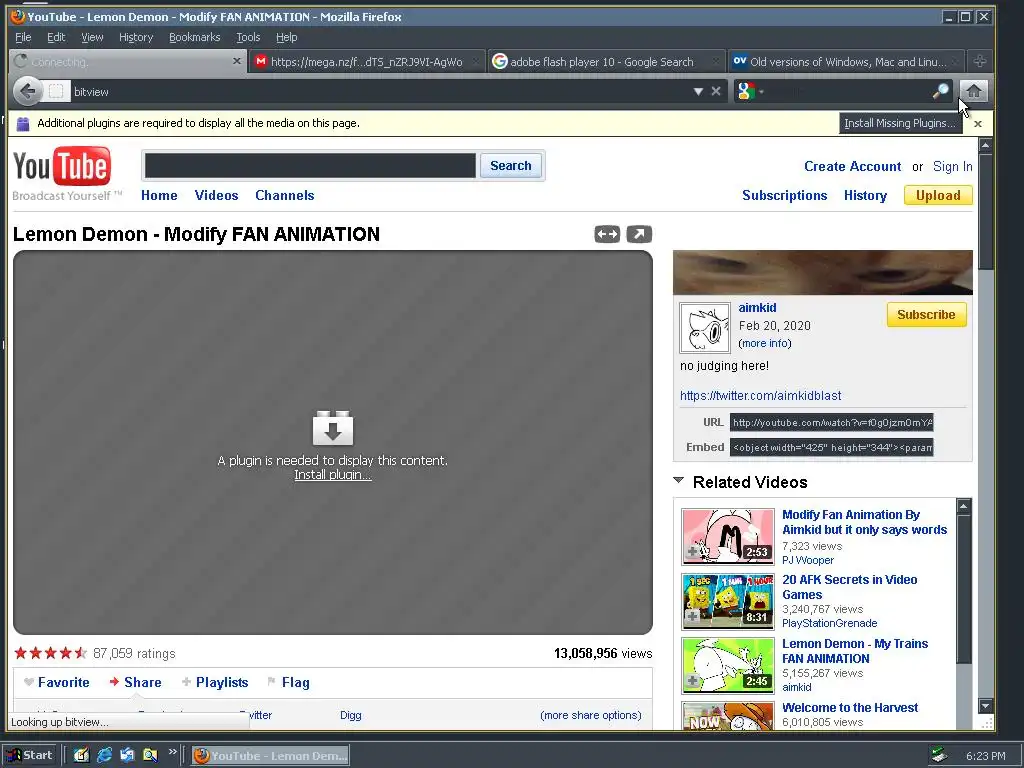Rate the video using the star rating
The width and height of the screenshot is (1024, 768).
51,652
